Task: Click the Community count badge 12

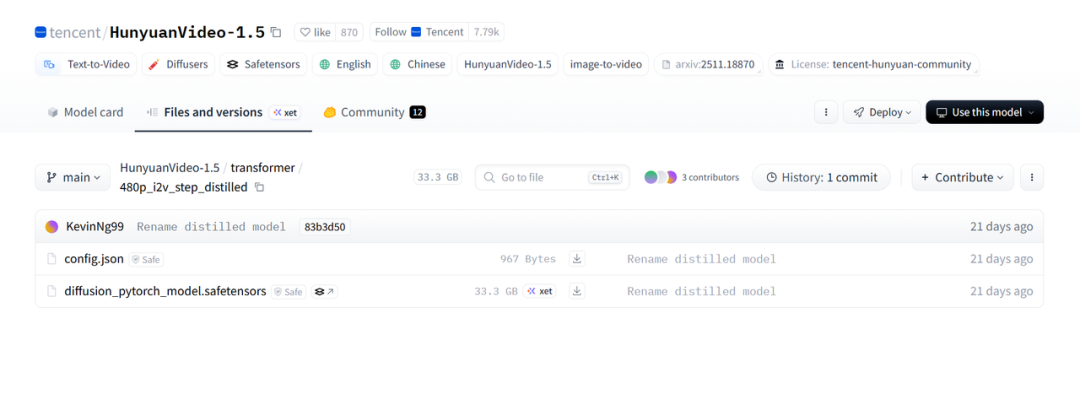Action: [x=417, y=112]
